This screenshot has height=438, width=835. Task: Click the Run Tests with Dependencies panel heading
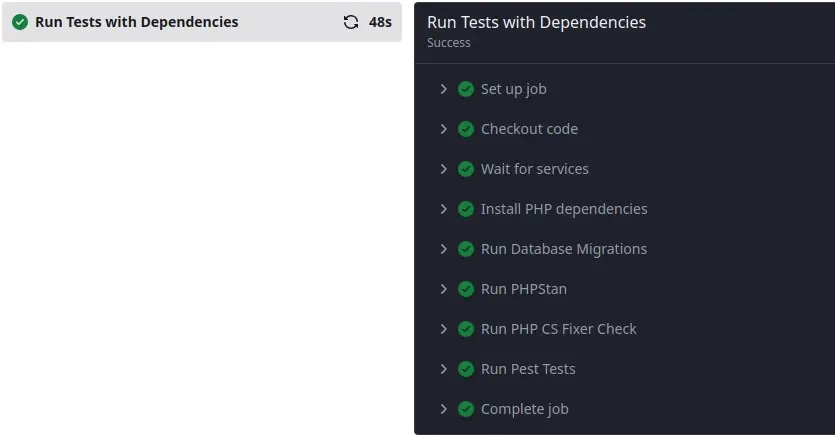[536, 22]
